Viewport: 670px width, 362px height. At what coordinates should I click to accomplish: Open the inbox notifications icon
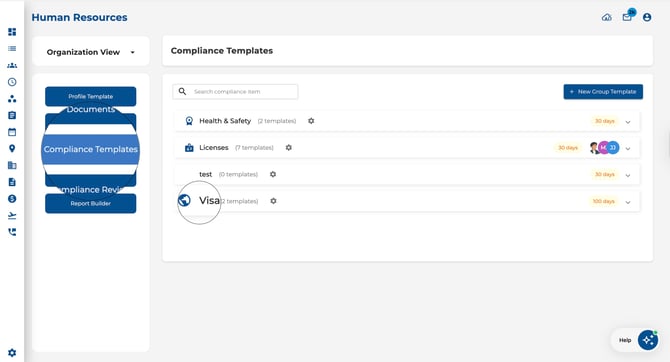point(627,17)
